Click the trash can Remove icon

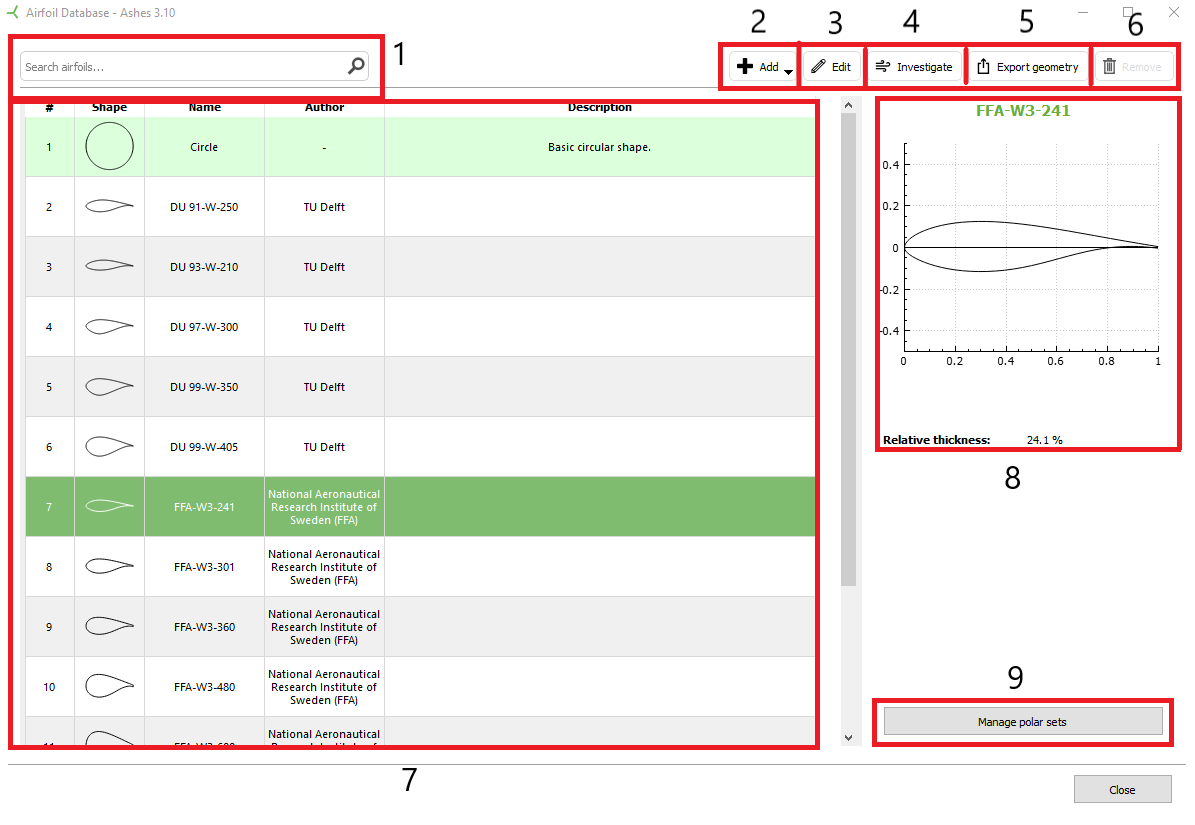tap(1109, 67)
